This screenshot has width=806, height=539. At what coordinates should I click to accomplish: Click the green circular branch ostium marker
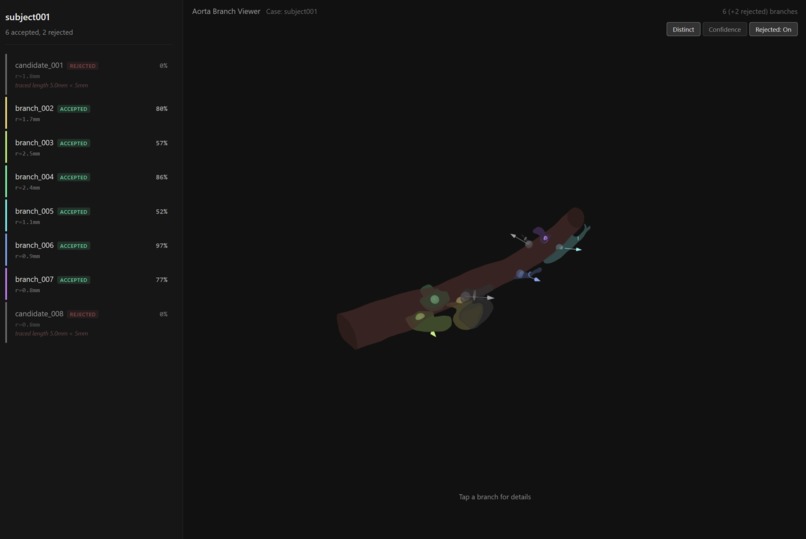click(434, 299)
